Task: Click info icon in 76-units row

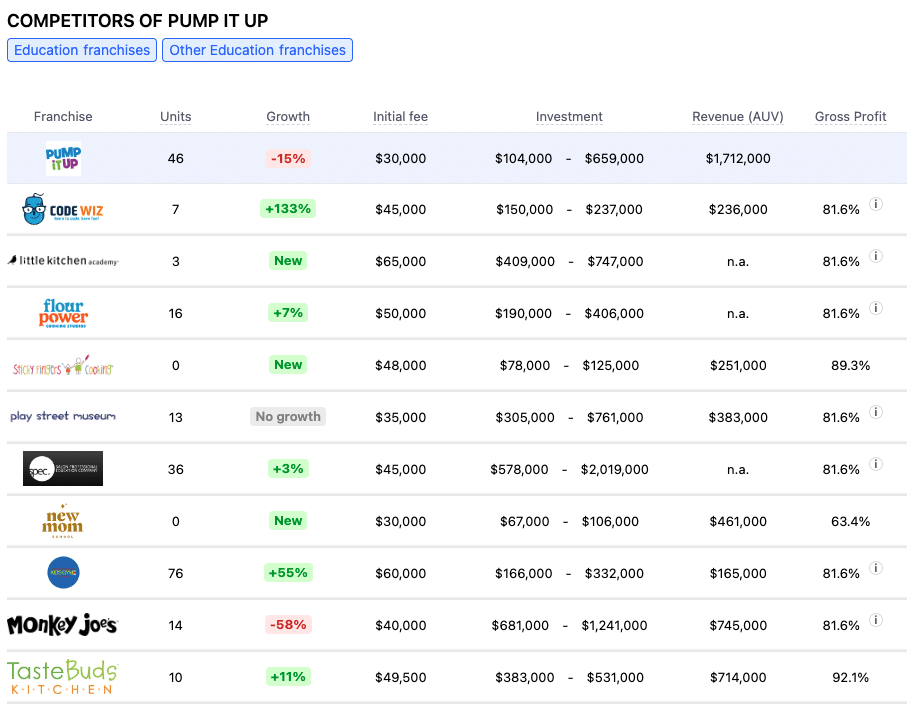Action: coord(876,568)
